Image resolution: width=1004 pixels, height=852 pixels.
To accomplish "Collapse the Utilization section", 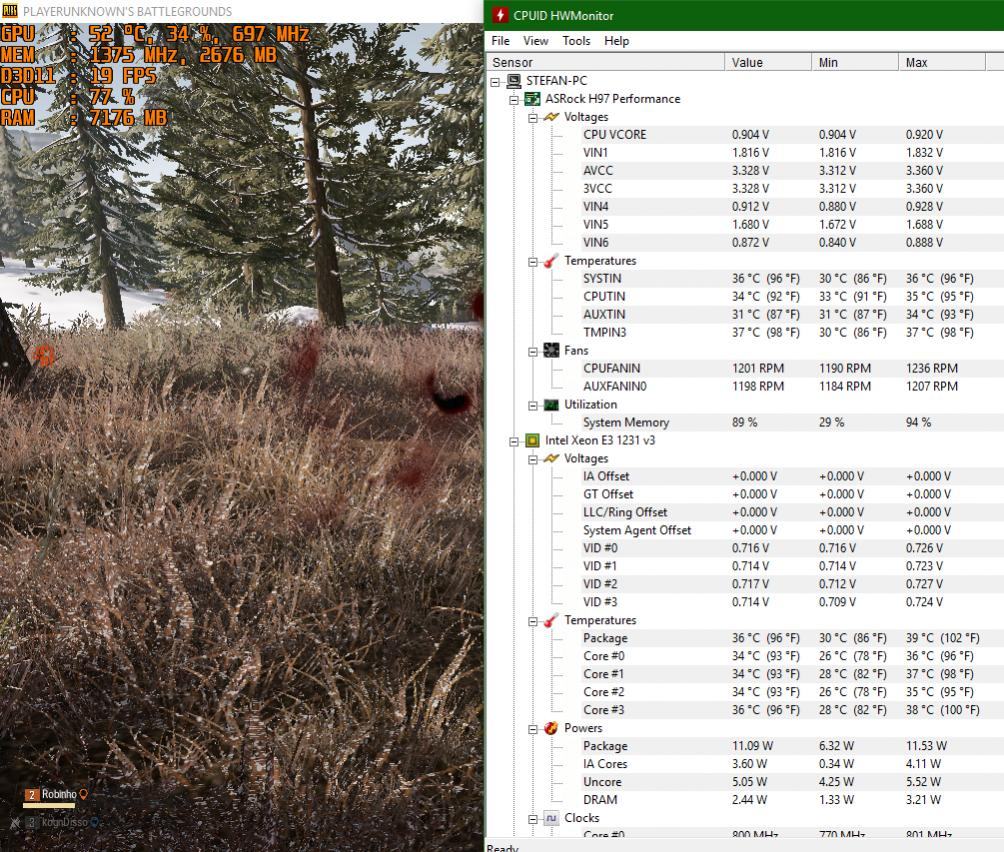I will tap(533, 405).
